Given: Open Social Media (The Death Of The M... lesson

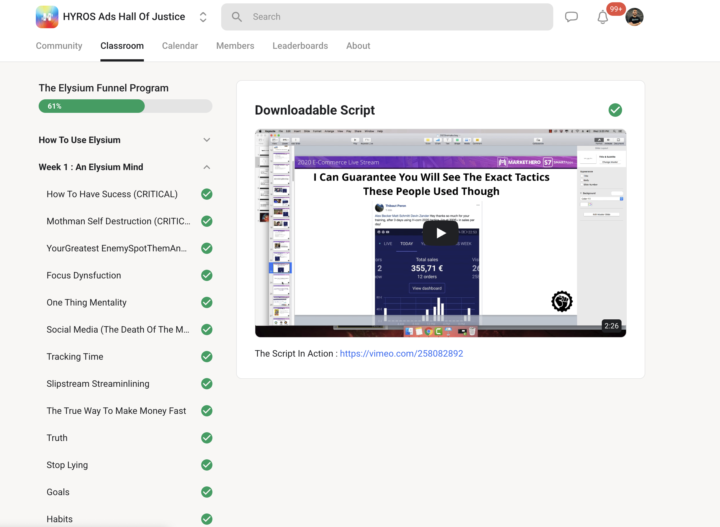Looking at the screenshot, I should pos(118,330).
